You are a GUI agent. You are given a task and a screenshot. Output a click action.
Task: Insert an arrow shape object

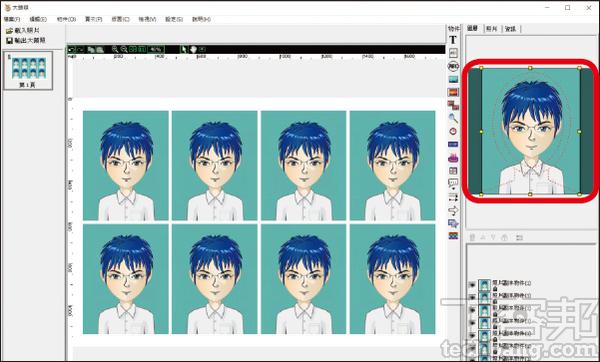coord(453,210)
